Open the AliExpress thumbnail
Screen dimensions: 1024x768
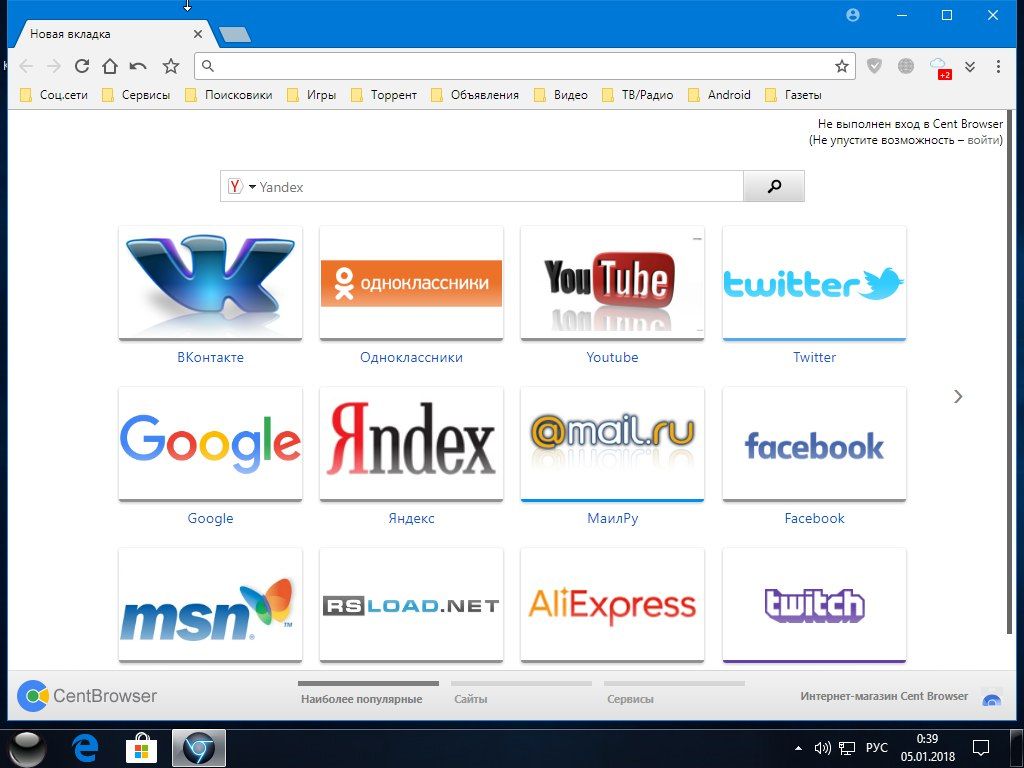[613, 605]
